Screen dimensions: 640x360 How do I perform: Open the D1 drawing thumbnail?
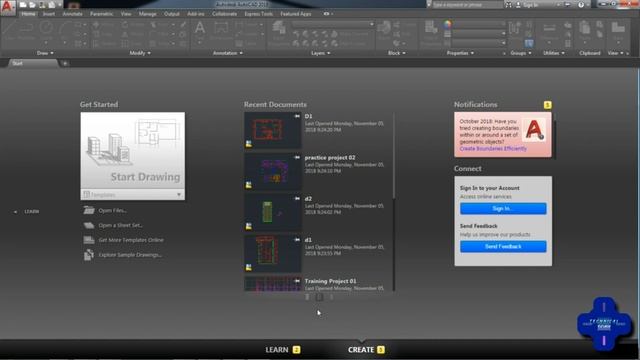tap(273, 130)
